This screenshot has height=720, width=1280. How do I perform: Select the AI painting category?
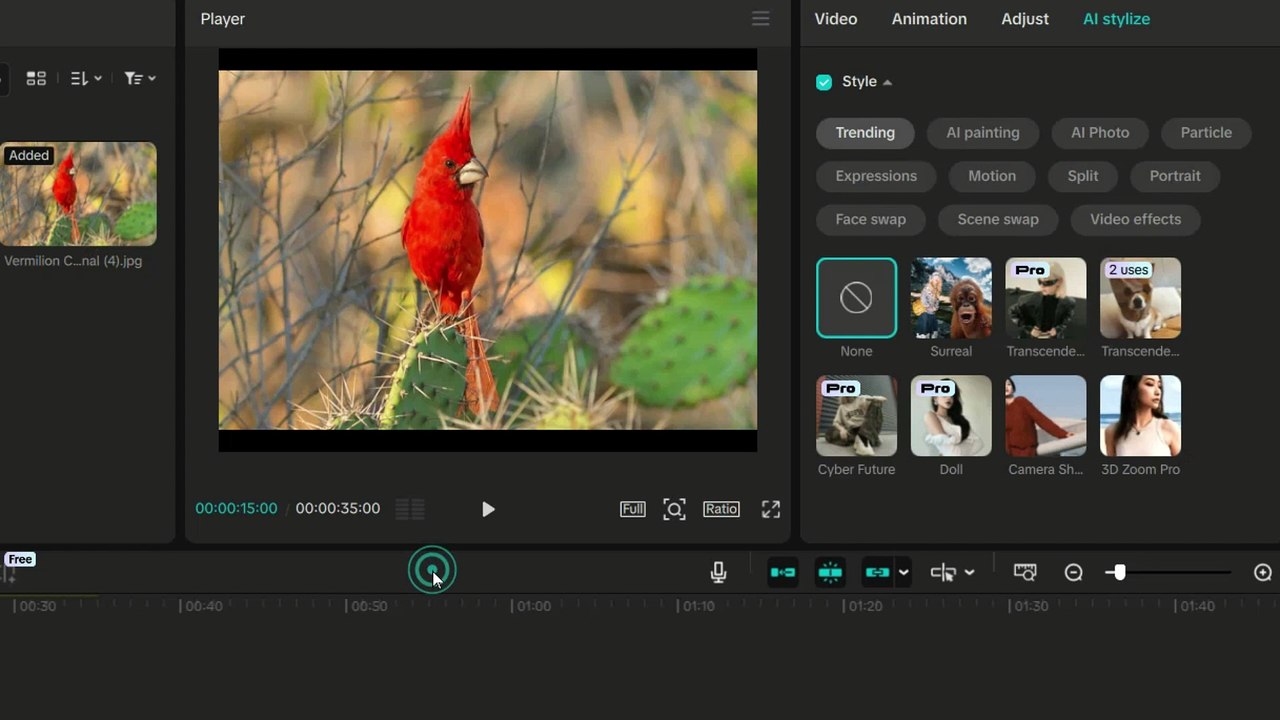(983, 133)
